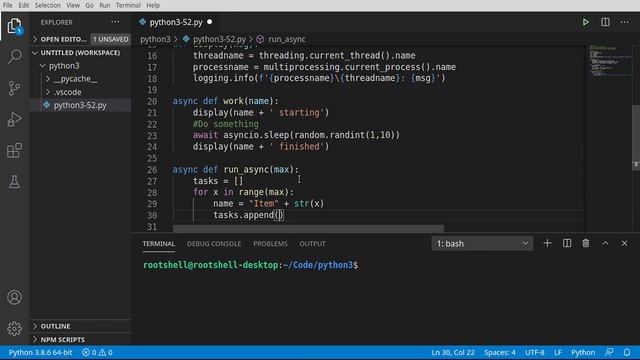
Task: Click the 1 UNSAVED badge
Action: (110, 39)
